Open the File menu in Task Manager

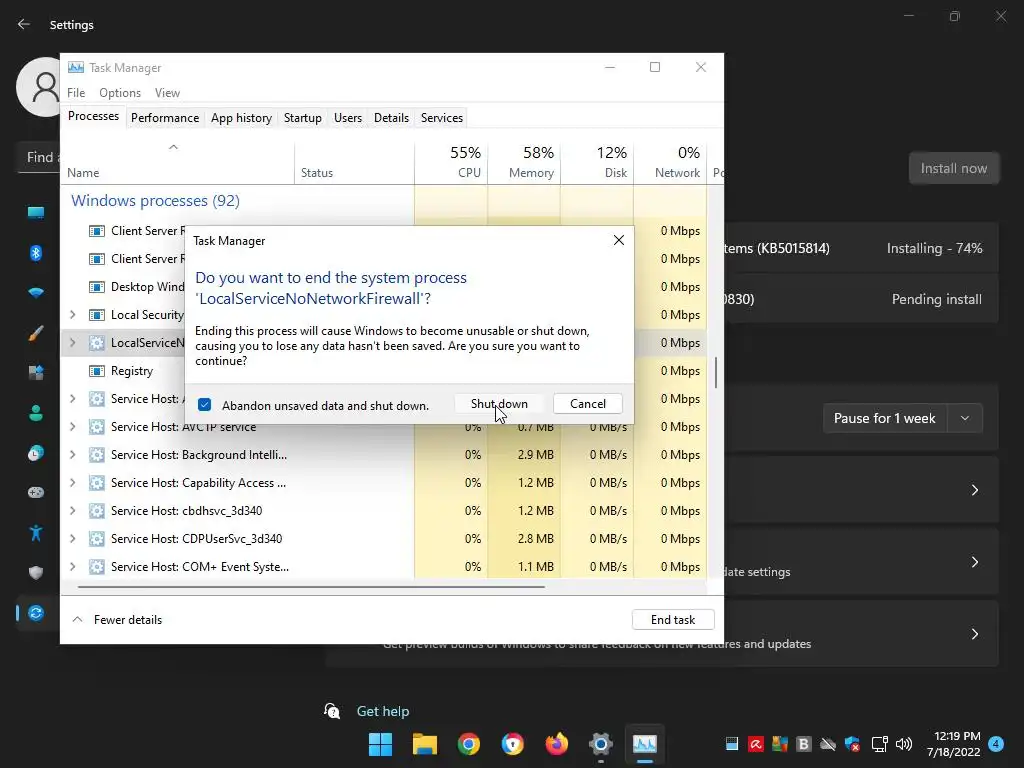(x=76, y=93)
